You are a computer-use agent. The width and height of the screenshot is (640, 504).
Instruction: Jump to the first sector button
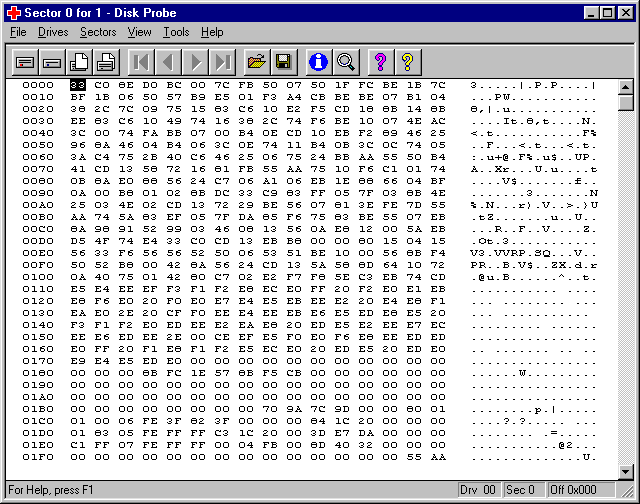141,62
